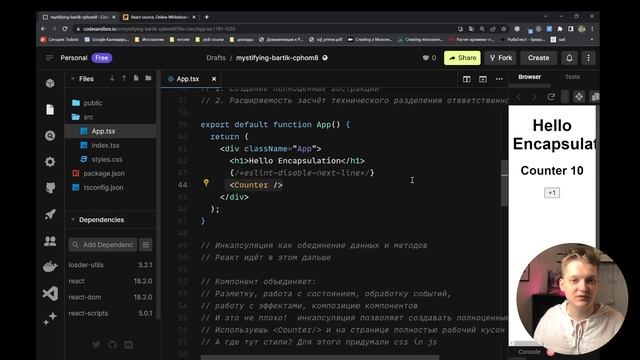Download files using Files header arrow-down icon
This screenshot has height=360, width=640.
112,78
